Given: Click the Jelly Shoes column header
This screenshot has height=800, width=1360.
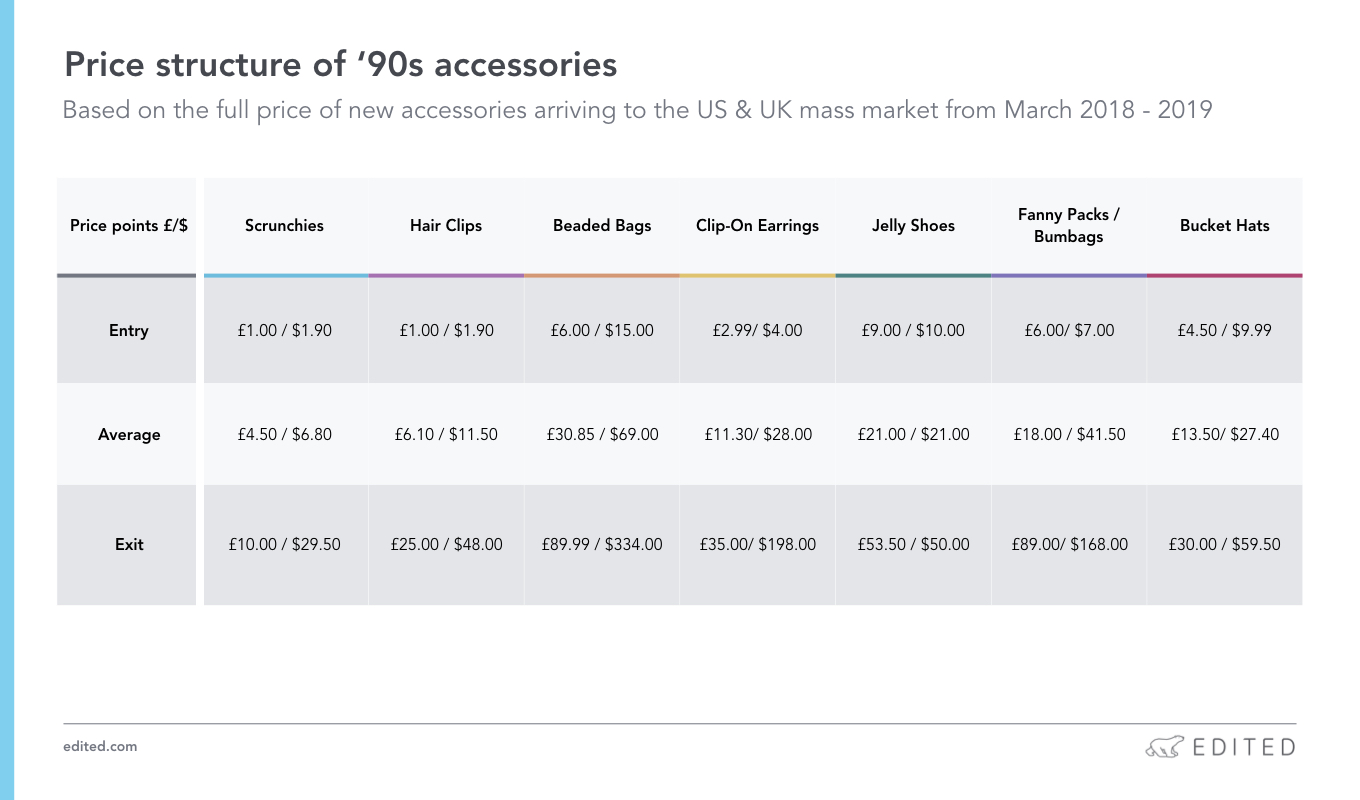Looking at the screenshot, I should click(x=913, y=226).
